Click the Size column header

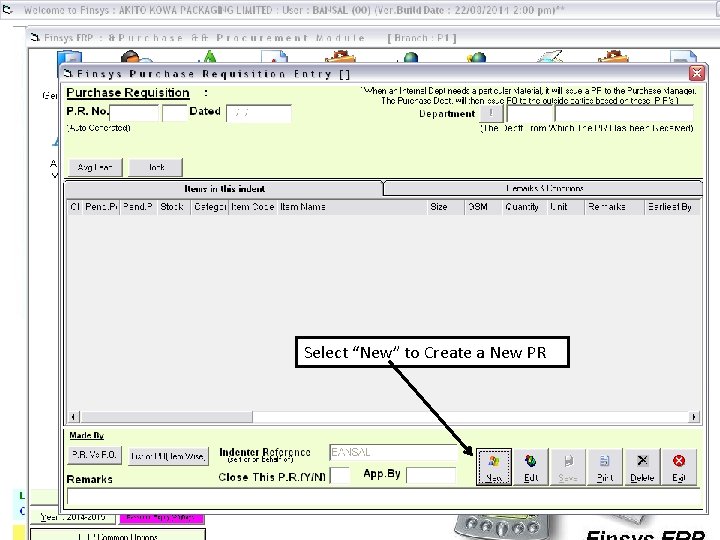click(x=445, y=207)
